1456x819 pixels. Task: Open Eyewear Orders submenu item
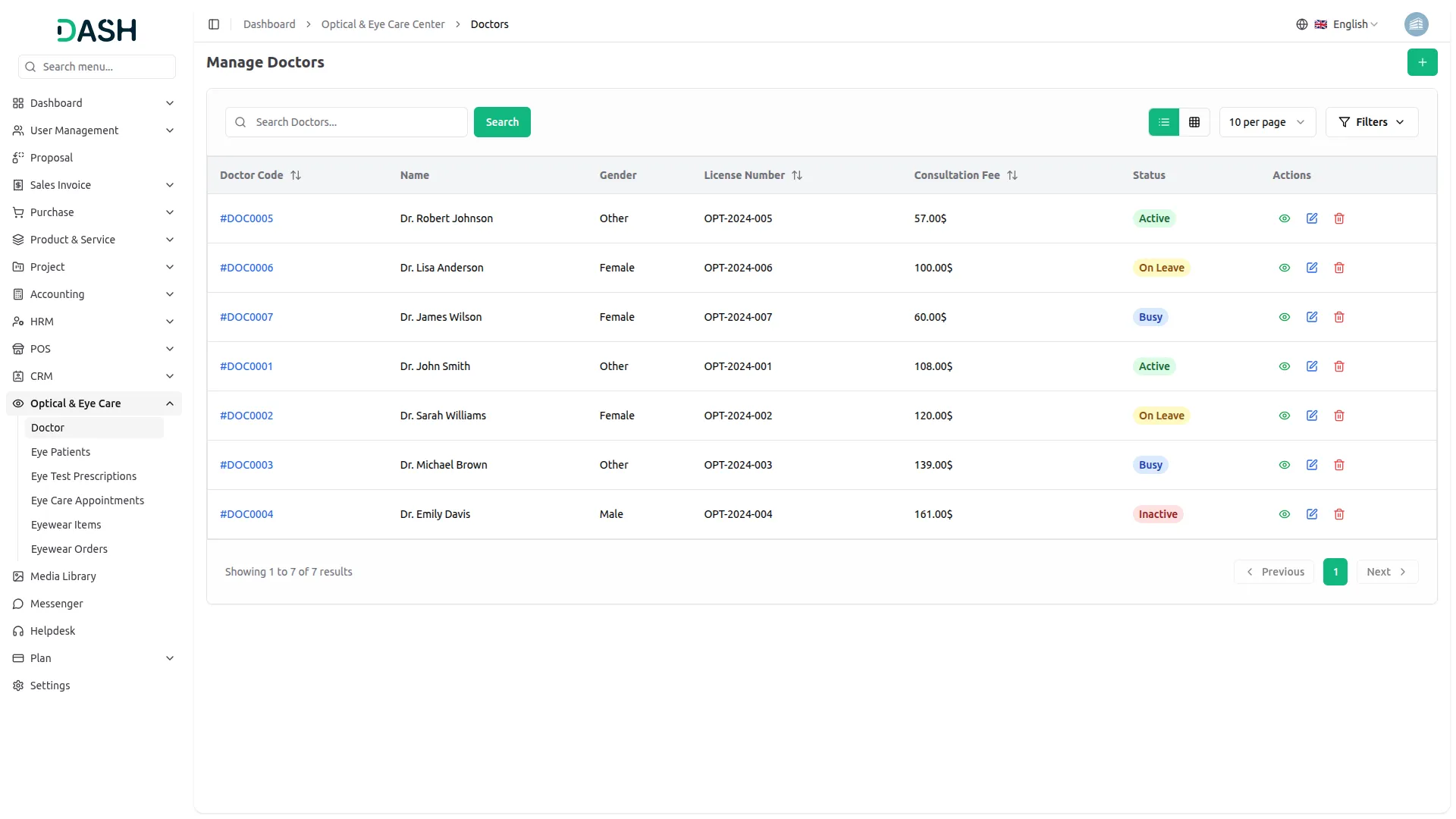[x=69, y=549]
